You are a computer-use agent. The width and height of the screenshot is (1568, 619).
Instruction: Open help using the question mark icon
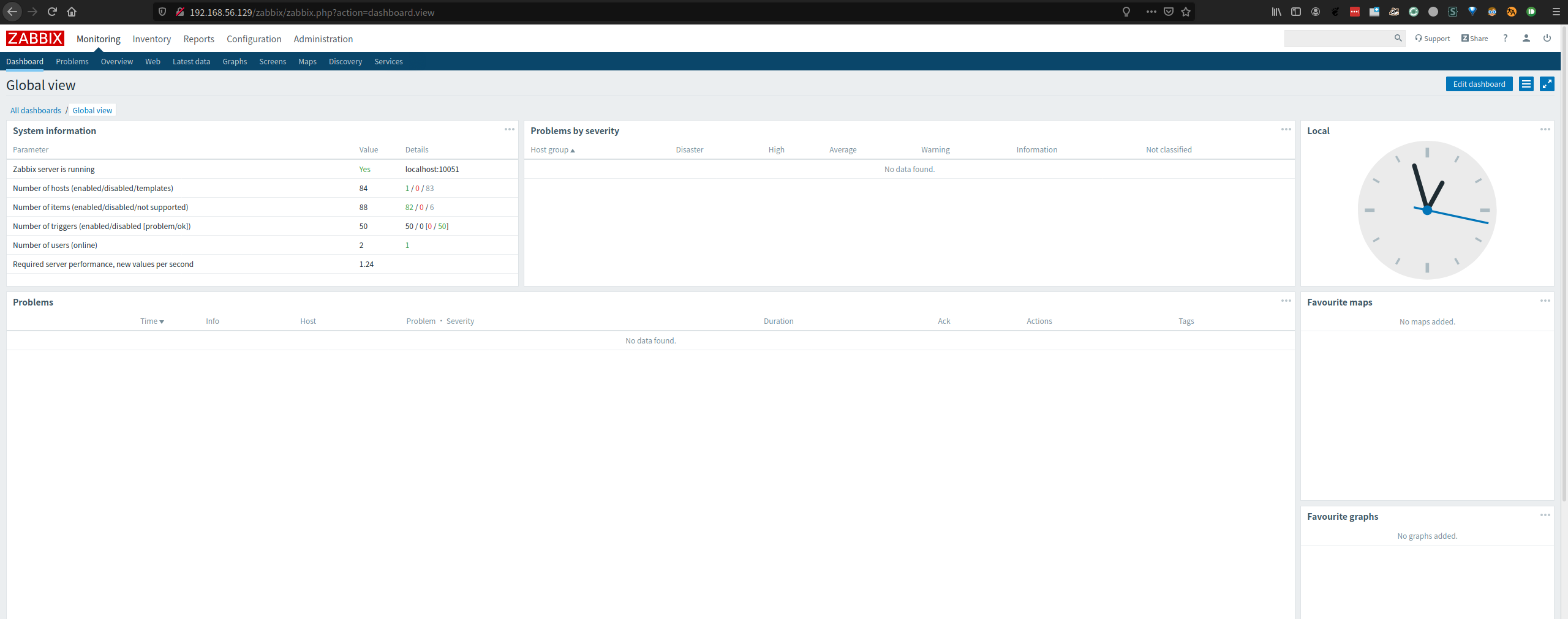(x=1506, y=38)
